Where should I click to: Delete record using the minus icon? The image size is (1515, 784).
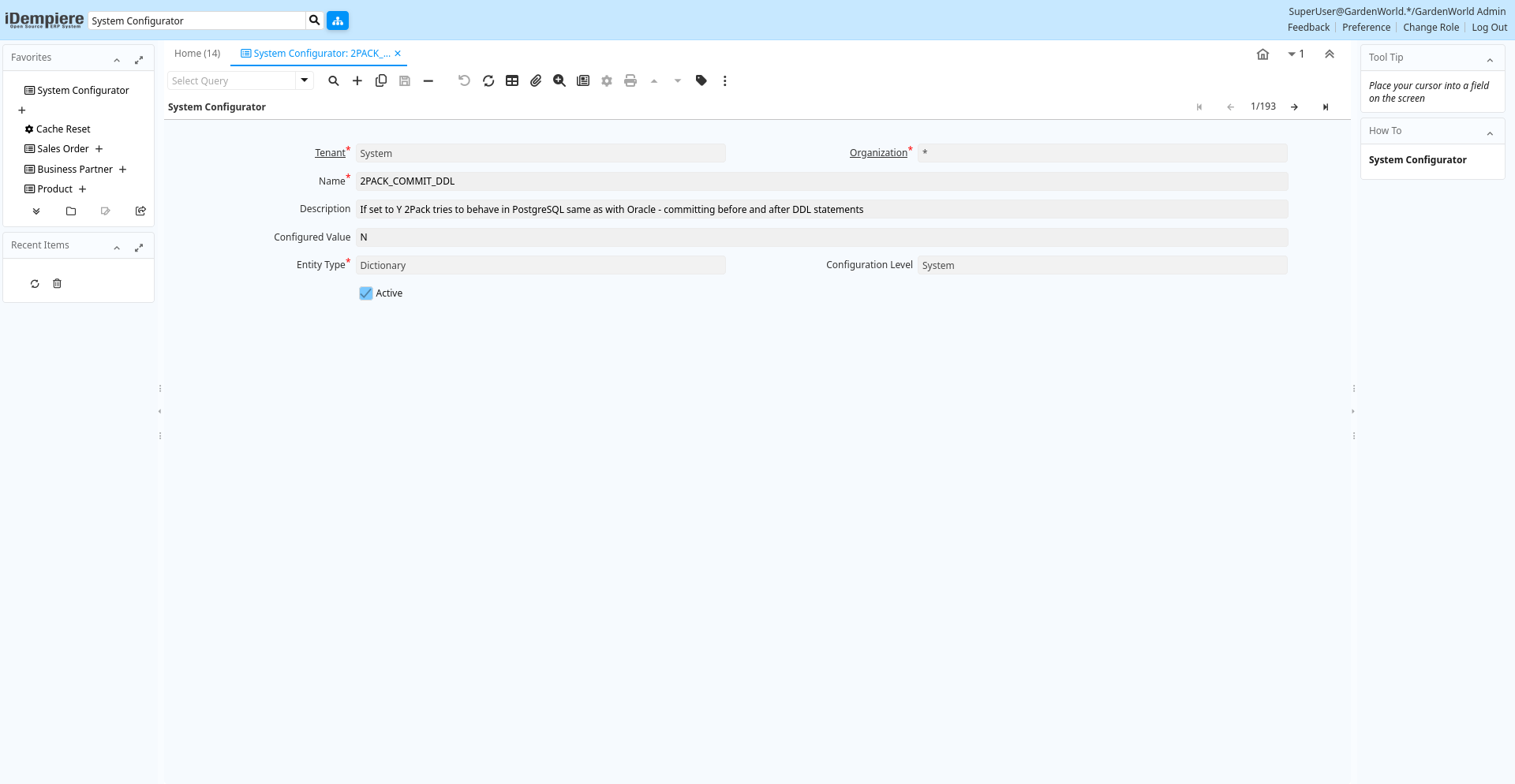[x=428, y=80]
